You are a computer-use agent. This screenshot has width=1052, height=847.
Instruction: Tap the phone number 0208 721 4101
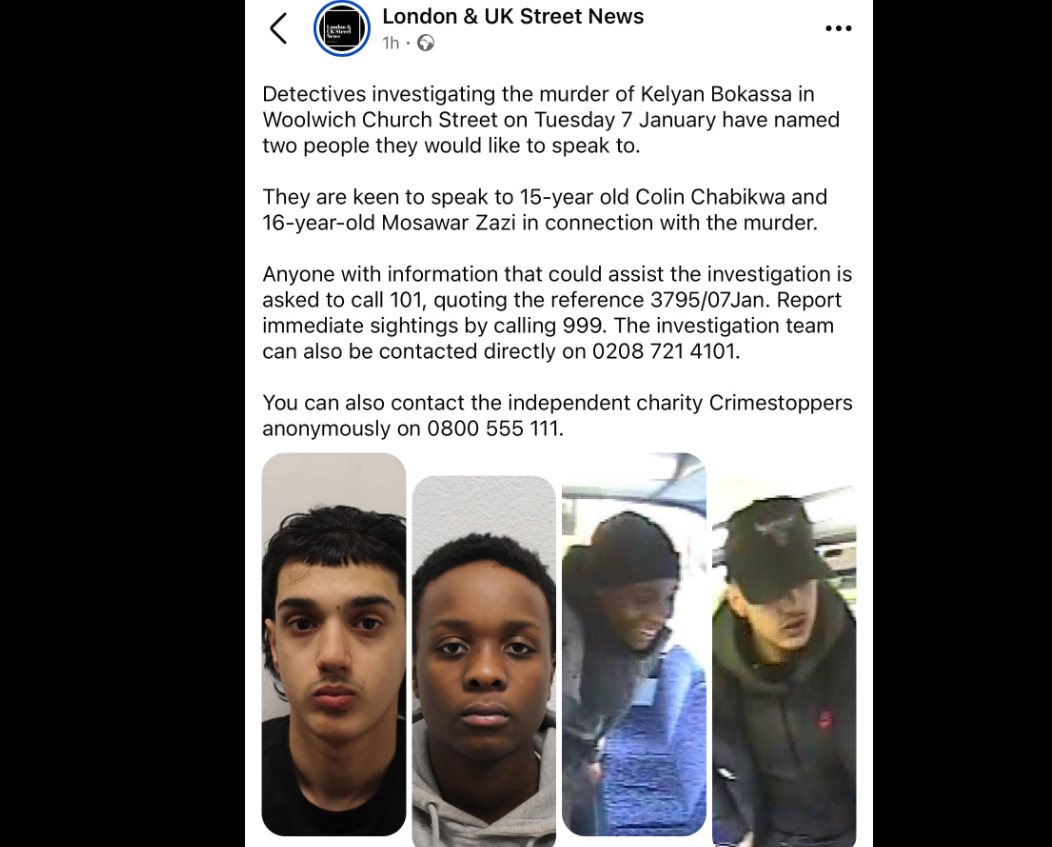click(x=664, y=352)
